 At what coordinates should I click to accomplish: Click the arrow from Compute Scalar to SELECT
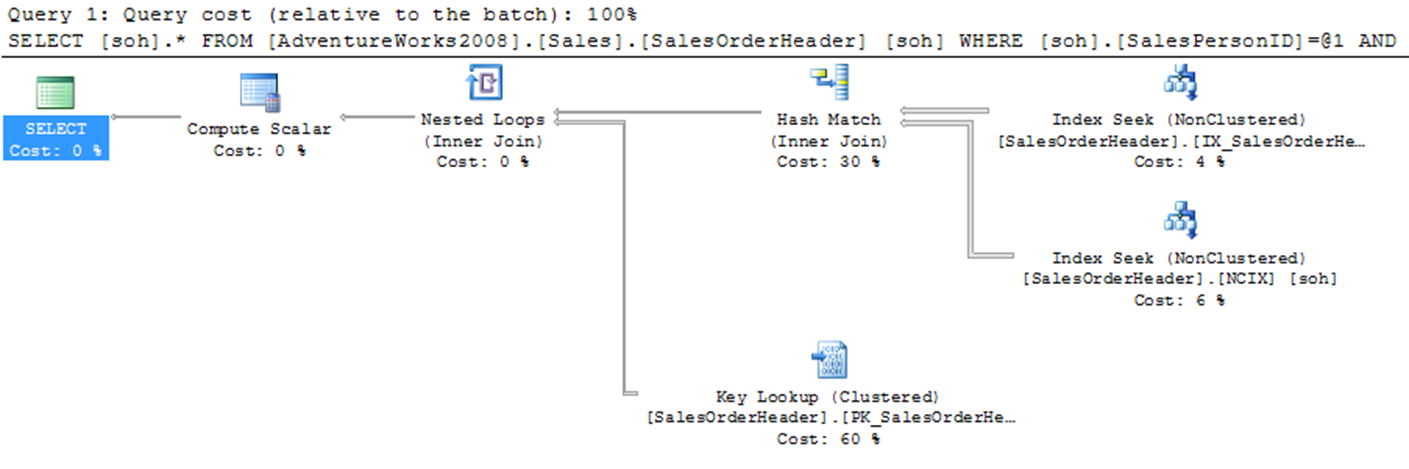(x=148, y=117)
